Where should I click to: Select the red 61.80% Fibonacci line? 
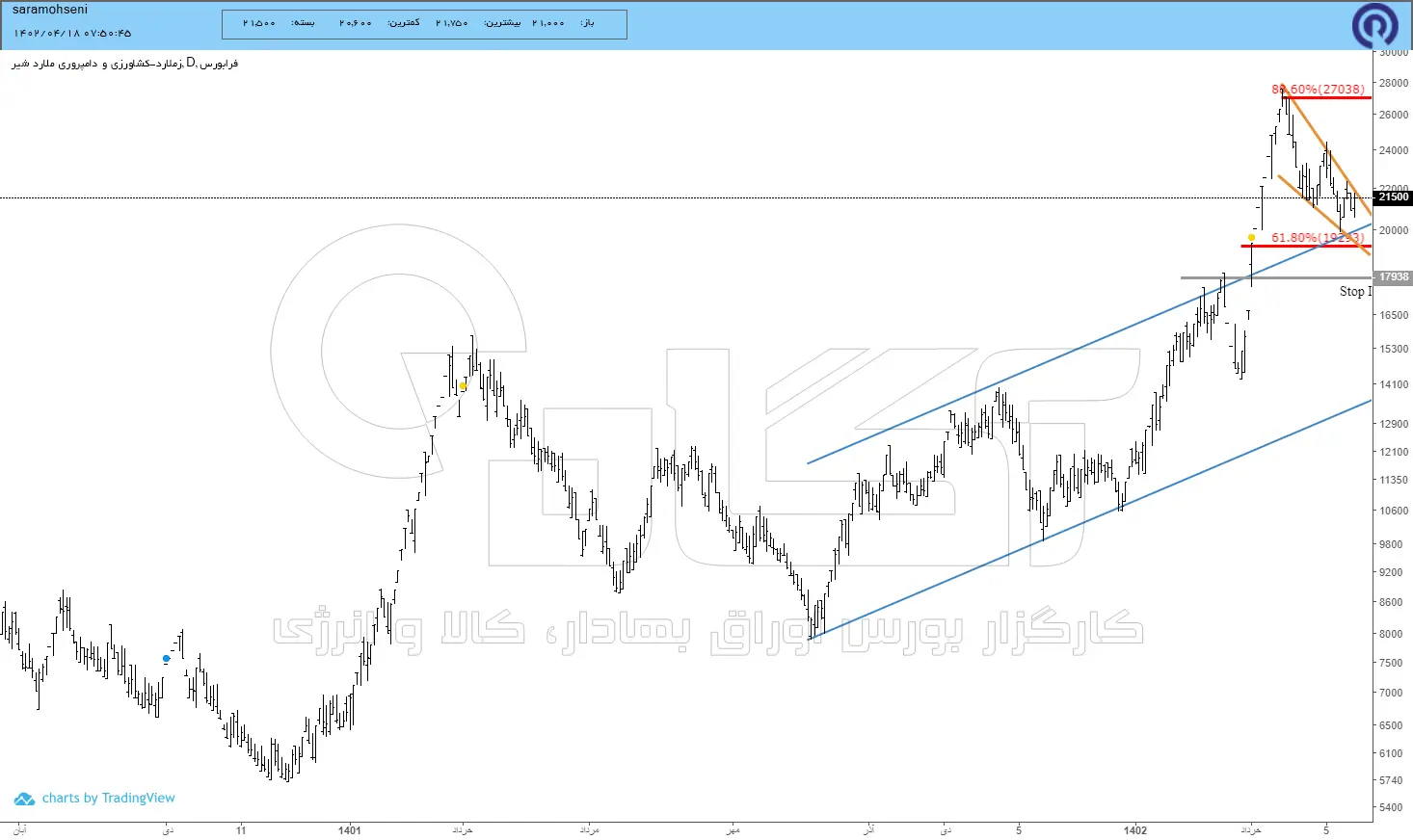click(1306, 247)
